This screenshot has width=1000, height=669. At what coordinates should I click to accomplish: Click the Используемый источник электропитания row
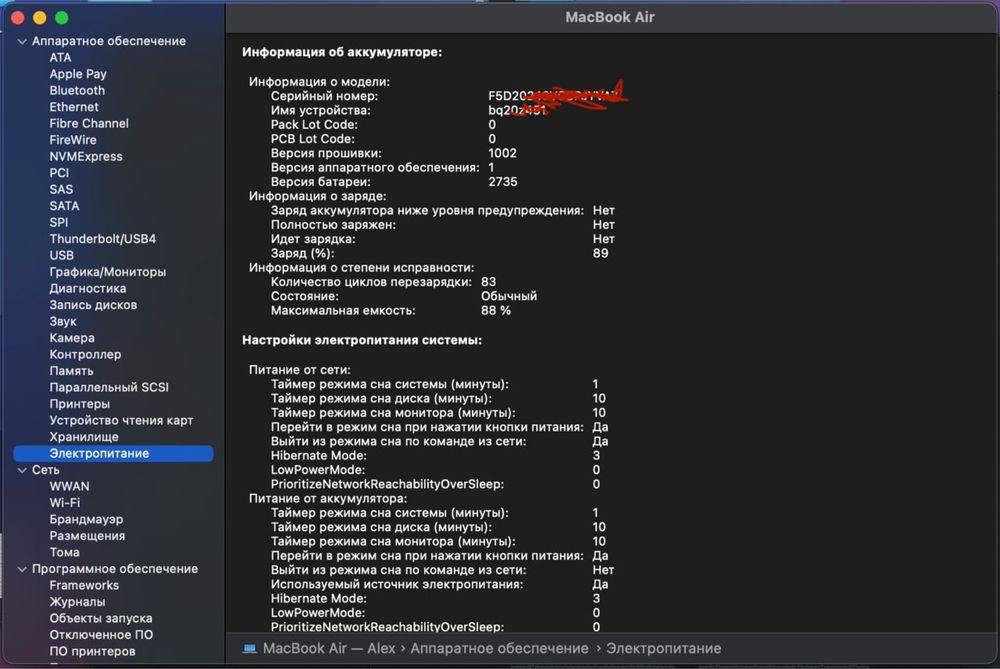pyautogui.click(x=439, y=584)
